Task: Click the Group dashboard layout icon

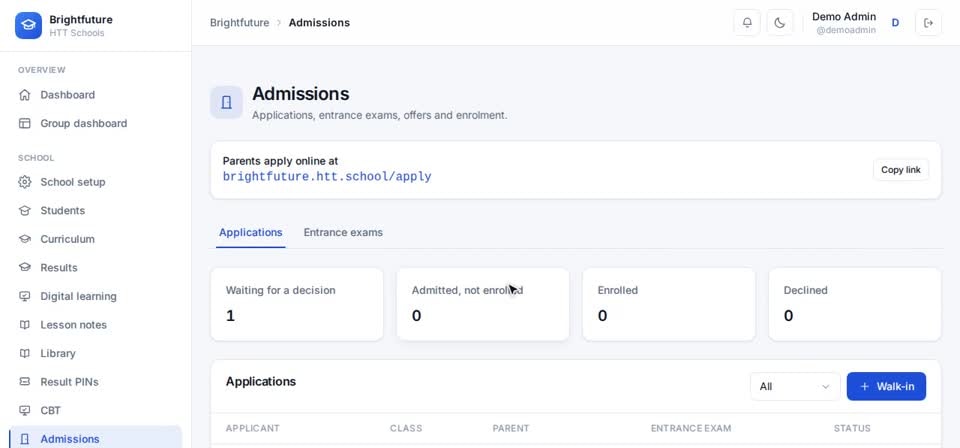Action: 24,123
